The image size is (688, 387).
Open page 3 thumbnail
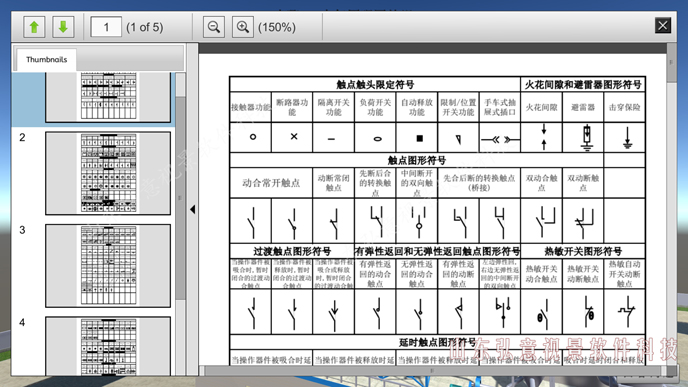pyautogui.click(x=108, y=266)
